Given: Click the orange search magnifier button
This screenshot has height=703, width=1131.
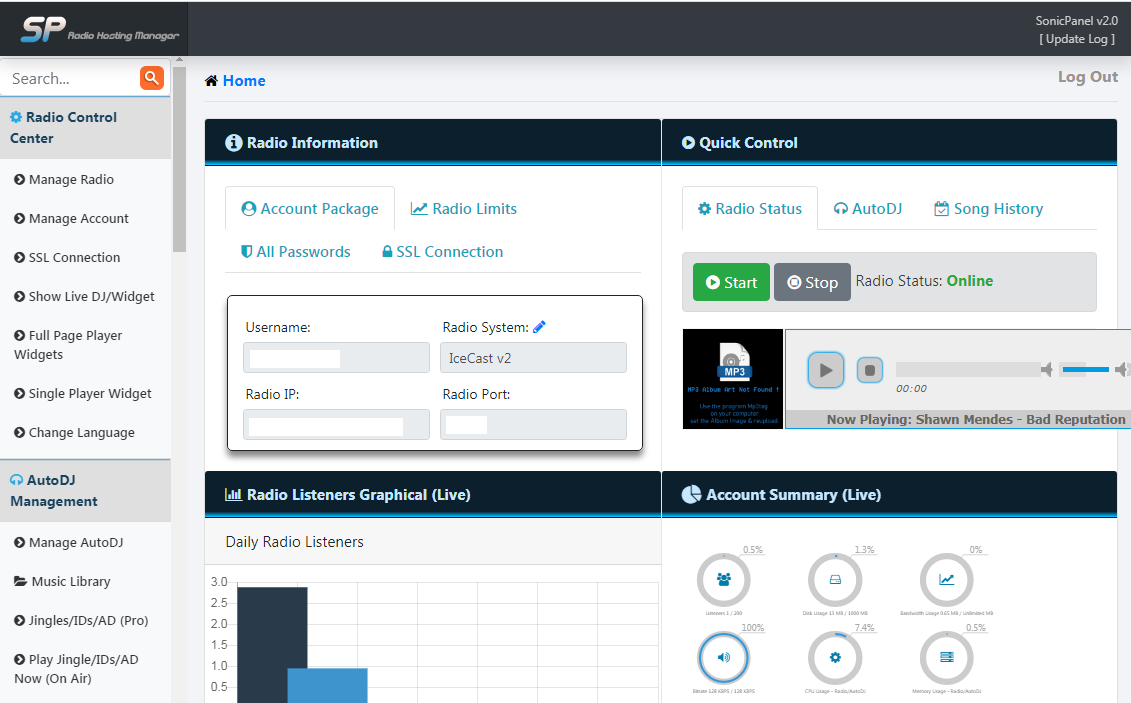Looking at the screenshot, I should [x=151, y=78].
